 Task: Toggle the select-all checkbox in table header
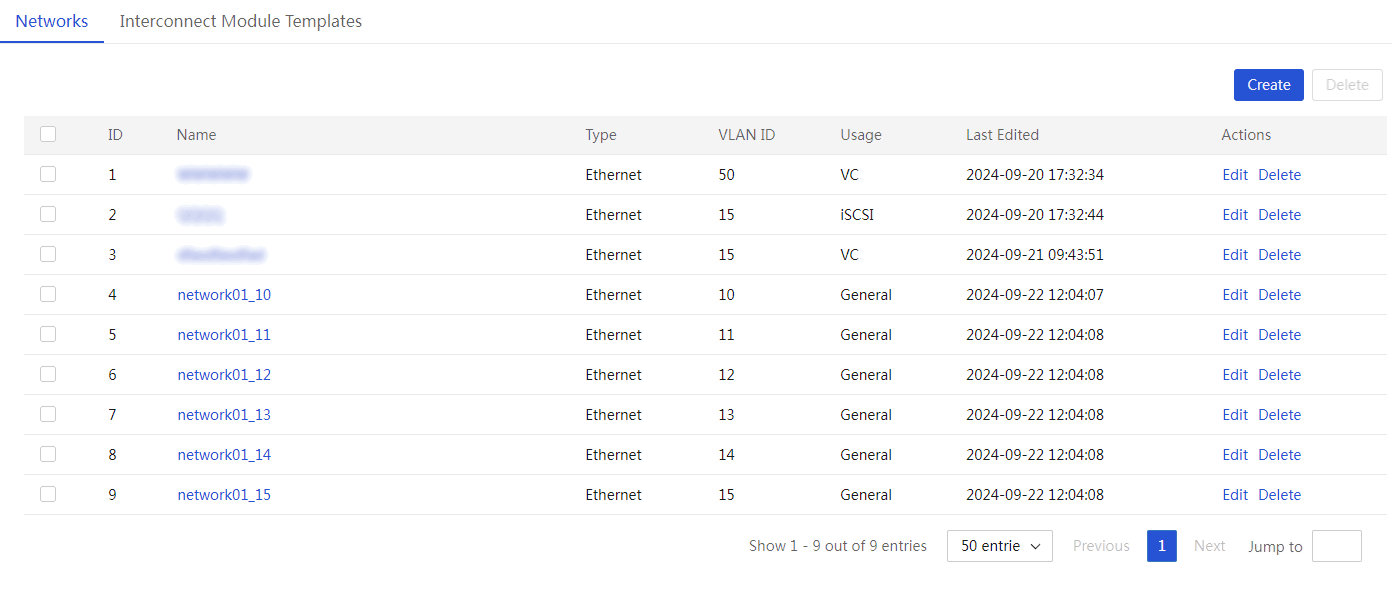pos(48,134)
